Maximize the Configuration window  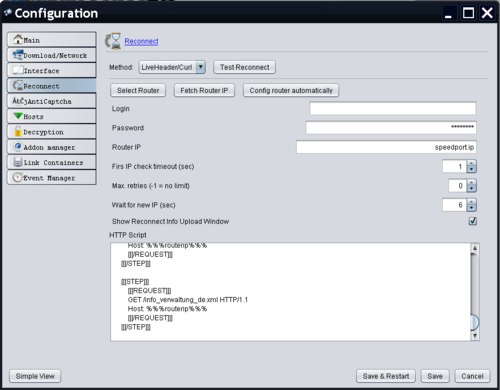pyautogui.click(x=468, y=13)
